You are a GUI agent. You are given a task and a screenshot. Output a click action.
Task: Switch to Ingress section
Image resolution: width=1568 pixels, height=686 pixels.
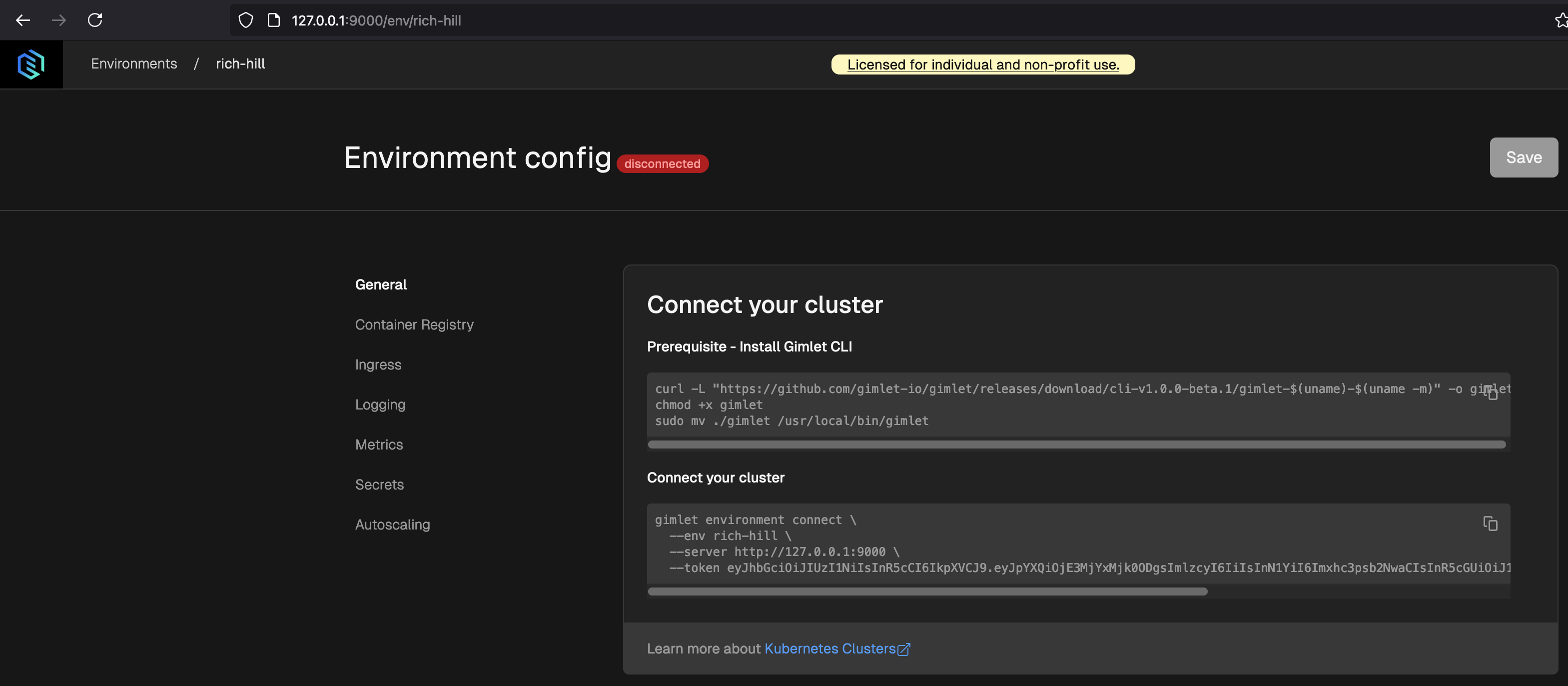[x=378, y=364]
